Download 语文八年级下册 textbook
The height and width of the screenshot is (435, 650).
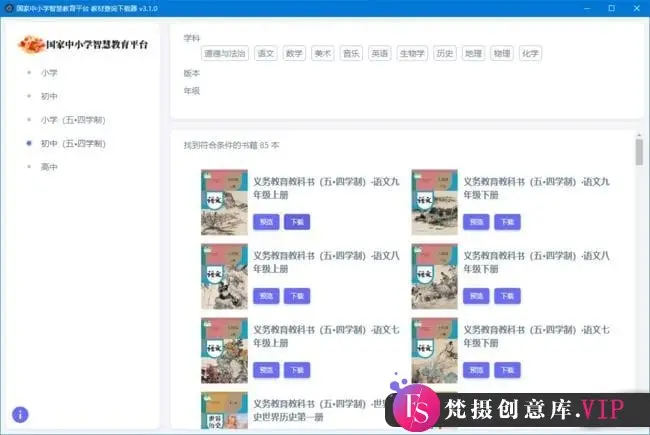pos(507,296)
